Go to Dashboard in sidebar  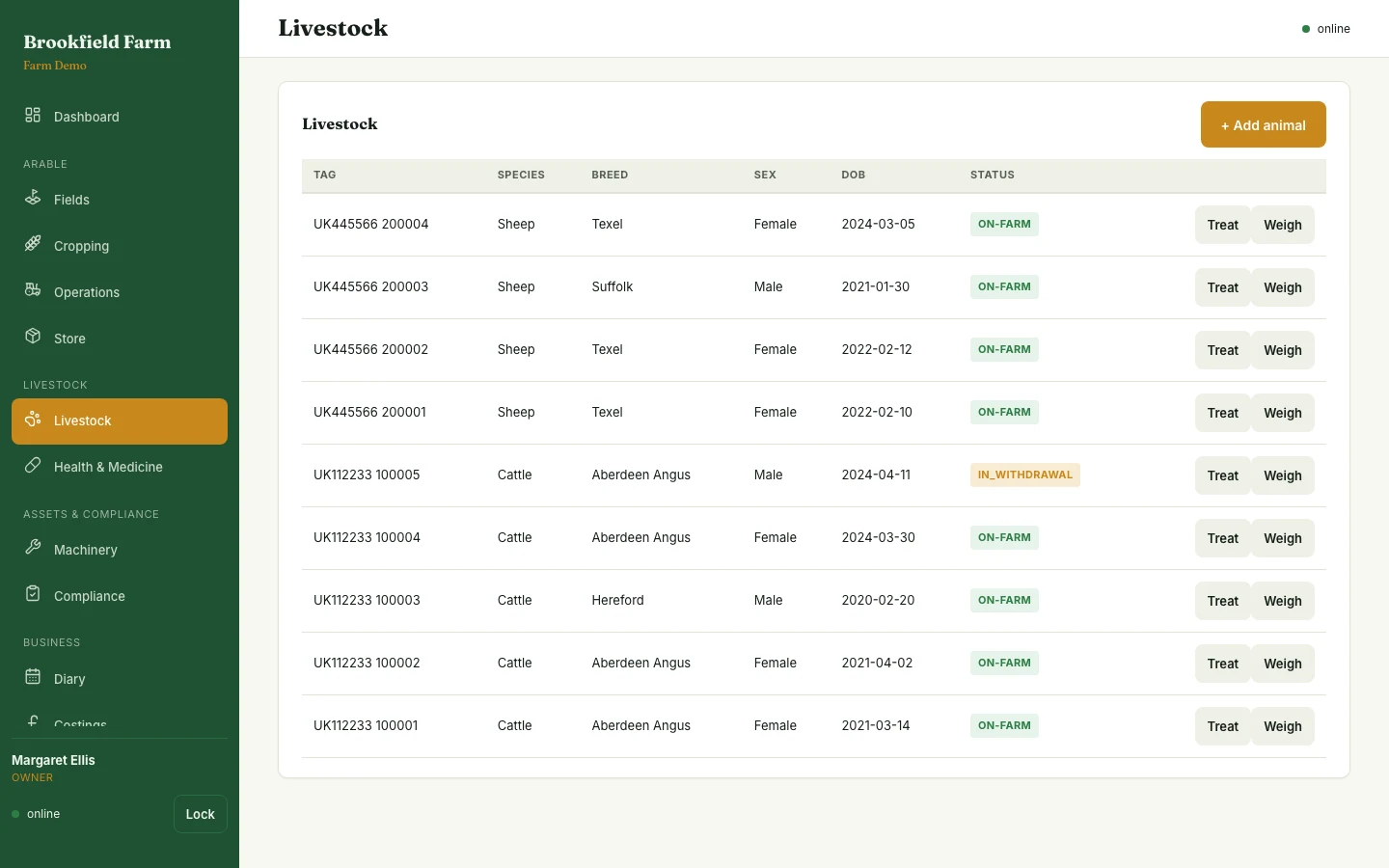(x=120, y=116)
